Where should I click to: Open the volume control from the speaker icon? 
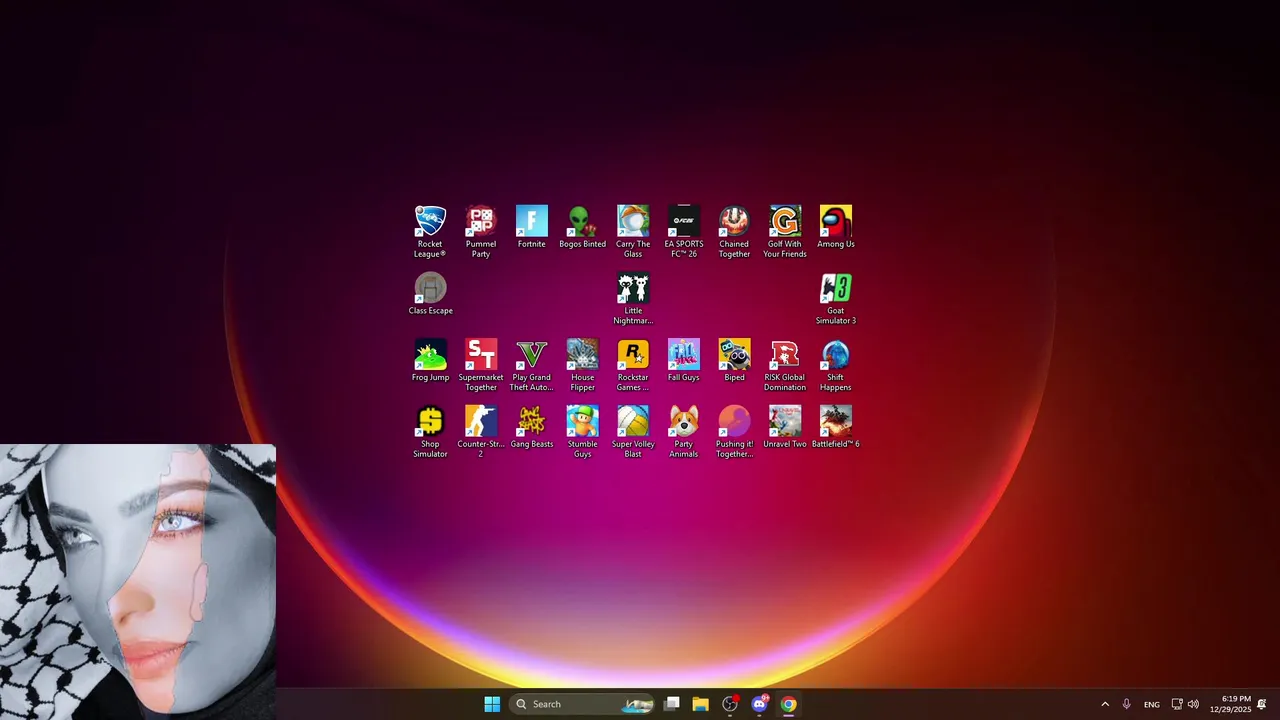click(x=1193, y=704)
